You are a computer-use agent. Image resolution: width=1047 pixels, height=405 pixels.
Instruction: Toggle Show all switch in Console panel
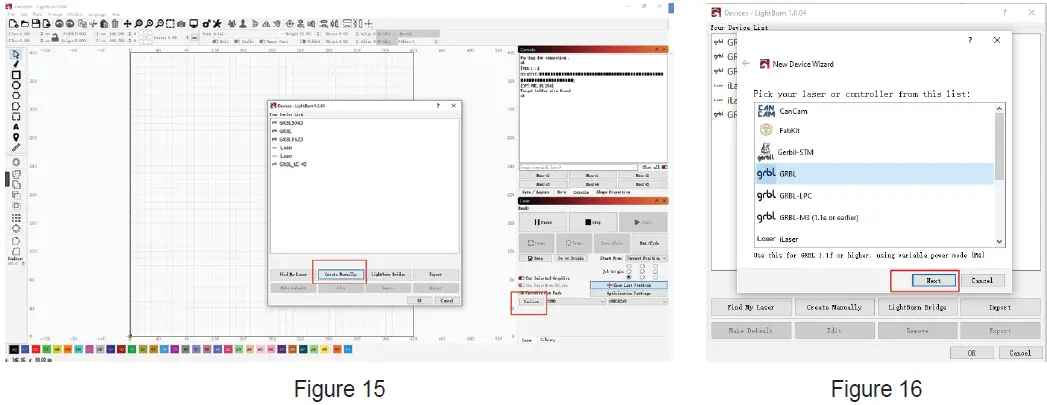tap(664, 167)
